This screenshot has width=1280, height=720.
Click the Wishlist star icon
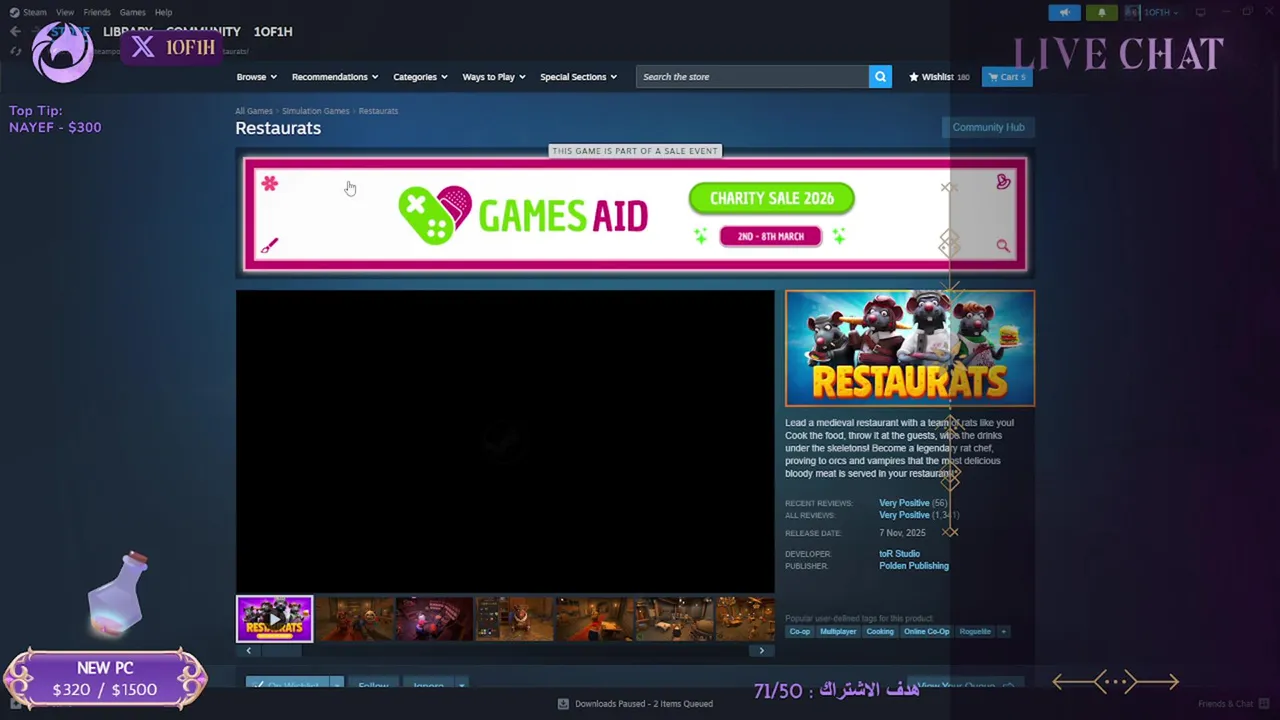tap(913, 77)
